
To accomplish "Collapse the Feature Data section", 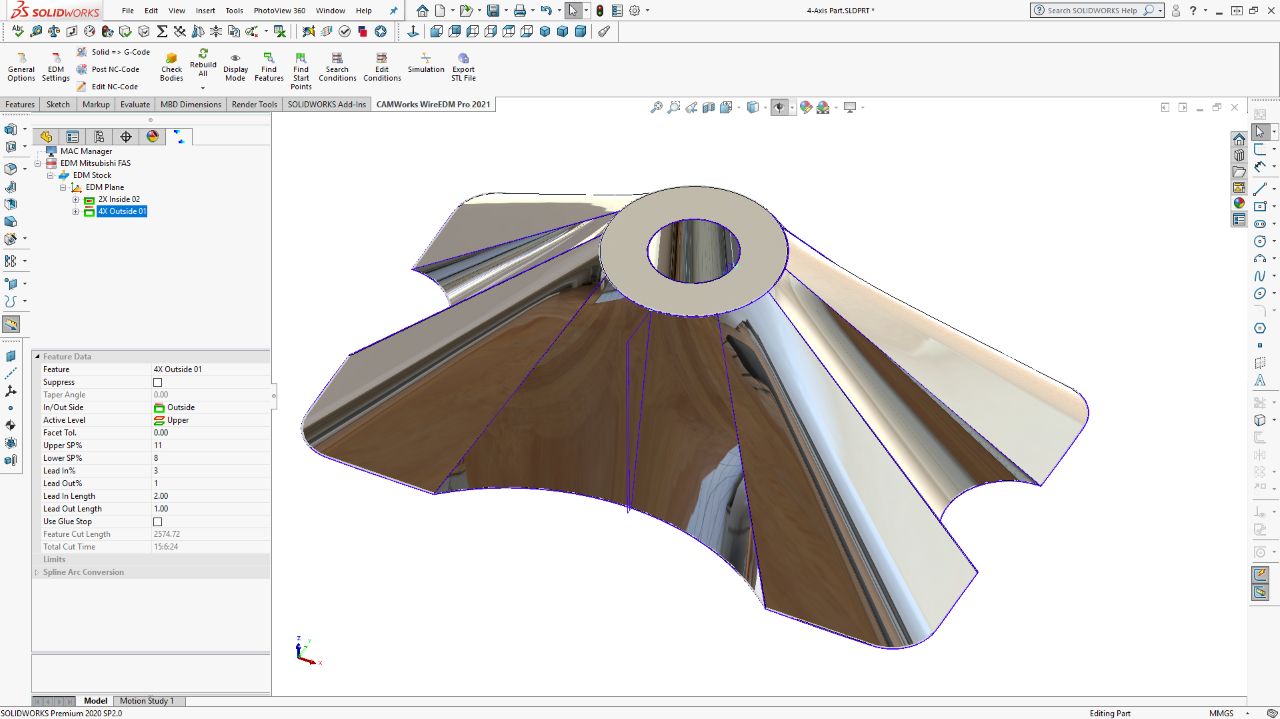I will (37, 356).
